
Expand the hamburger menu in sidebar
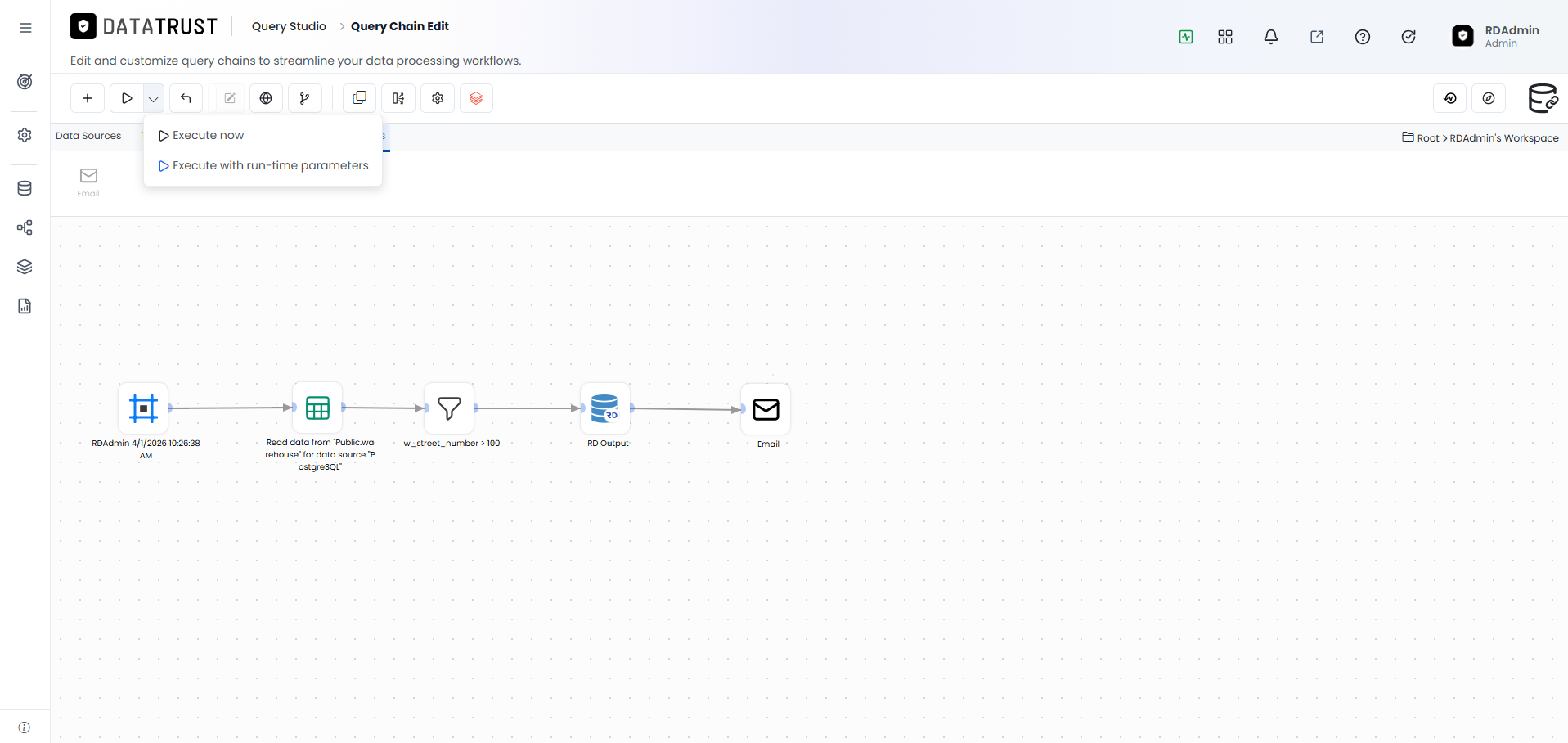pos(25,28)
